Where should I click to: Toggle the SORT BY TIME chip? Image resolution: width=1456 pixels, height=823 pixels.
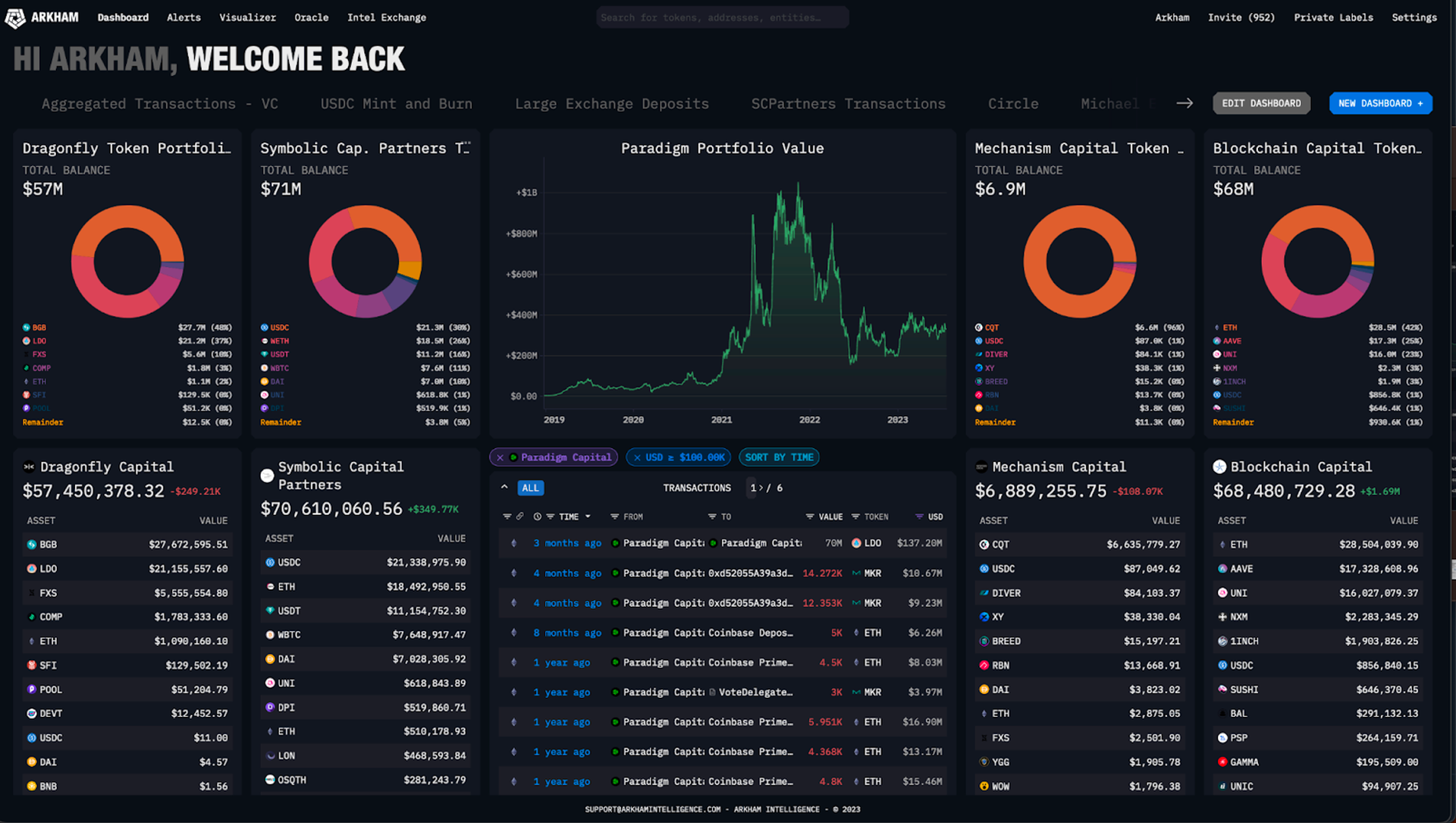(779, 457)
